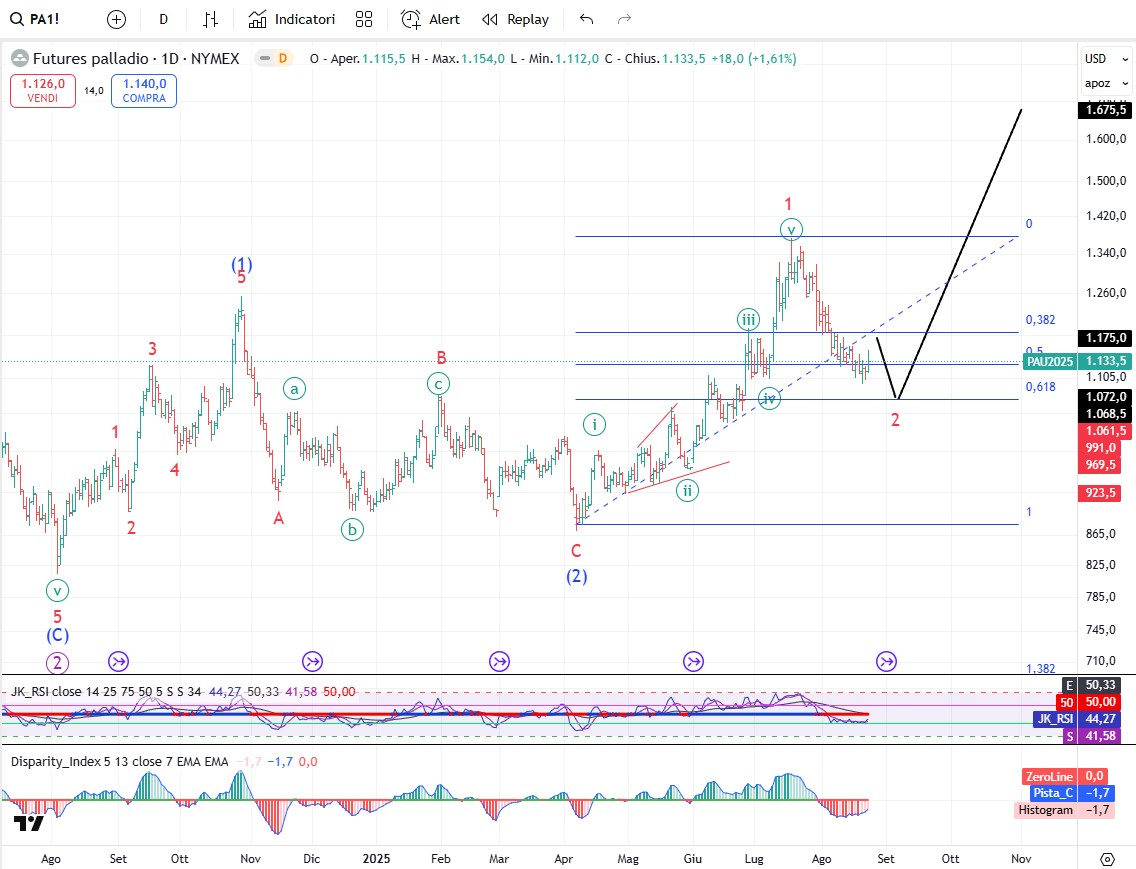
Task: Click the undo arrow
Action: pos(586,20)
